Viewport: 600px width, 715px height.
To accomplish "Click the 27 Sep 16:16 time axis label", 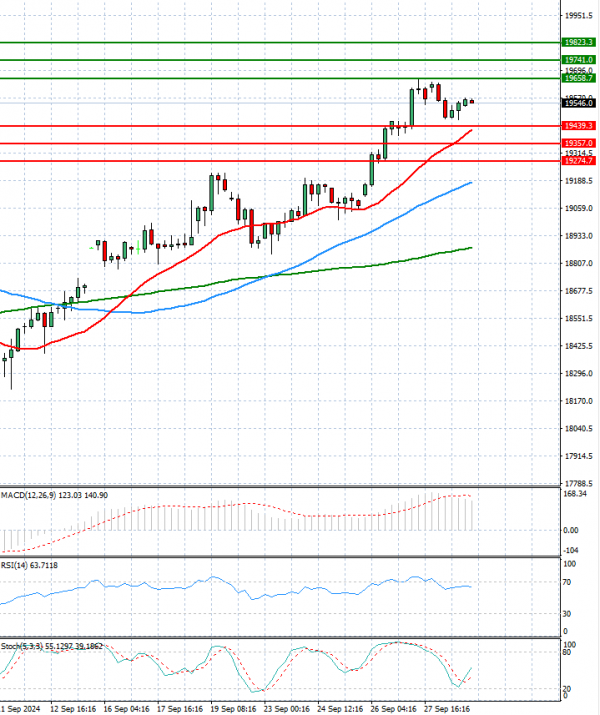I will tap(447, 709).
